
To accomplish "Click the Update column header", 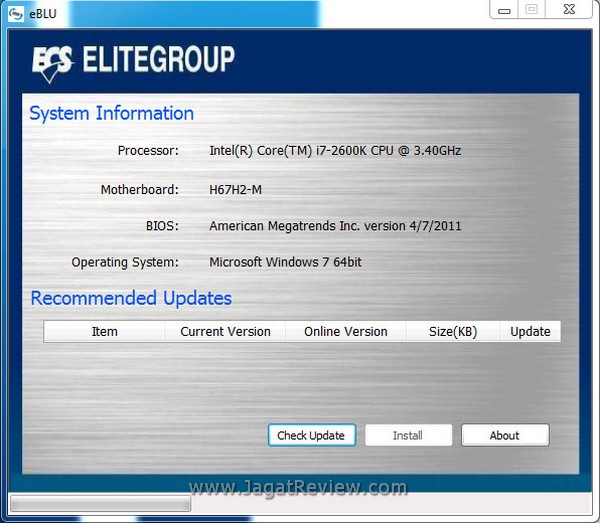I will click(x=530, y=331).
